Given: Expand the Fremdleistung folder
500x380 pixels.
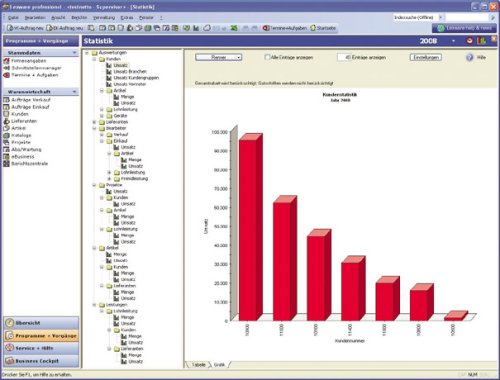Looking at the screenshot, I should click(x=109, y=179).
